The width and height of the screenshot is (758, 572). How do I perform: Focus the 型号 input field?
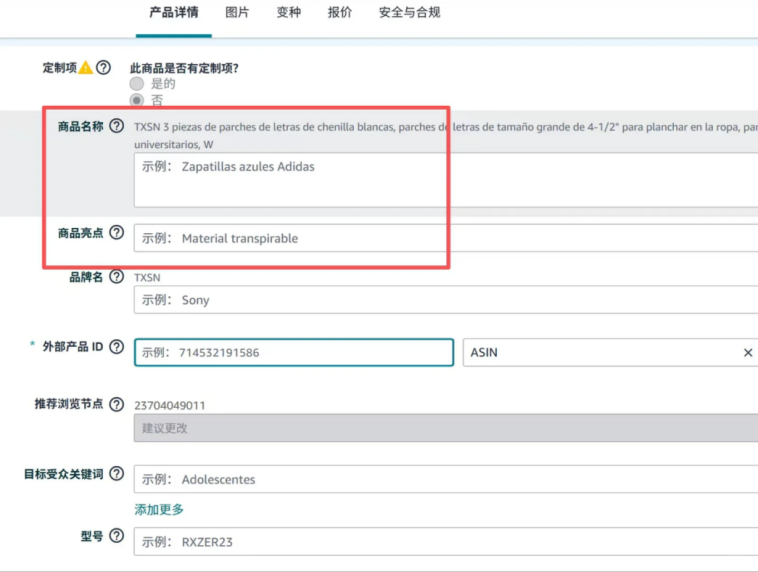click(x=446, y=542)
